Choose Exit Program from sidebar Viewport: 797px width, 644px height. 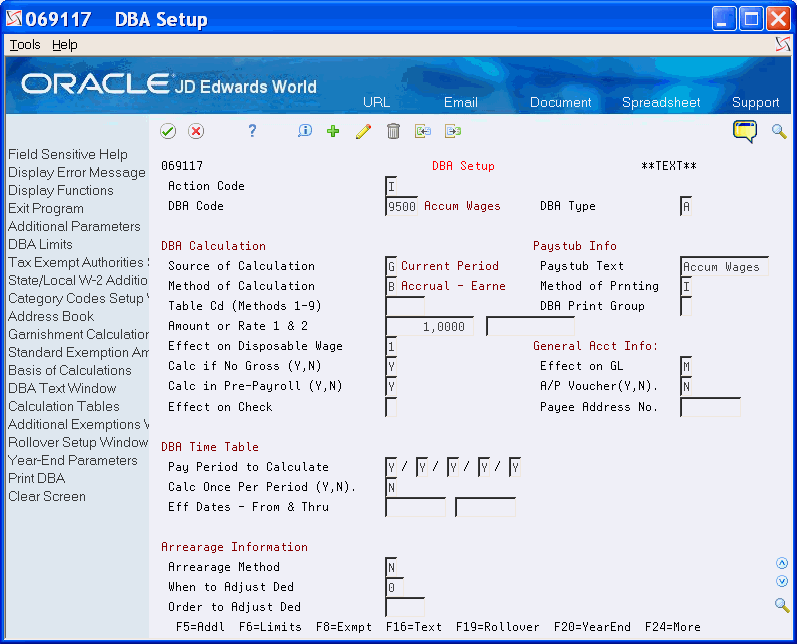pyautogui.click(x=46, y=208)
